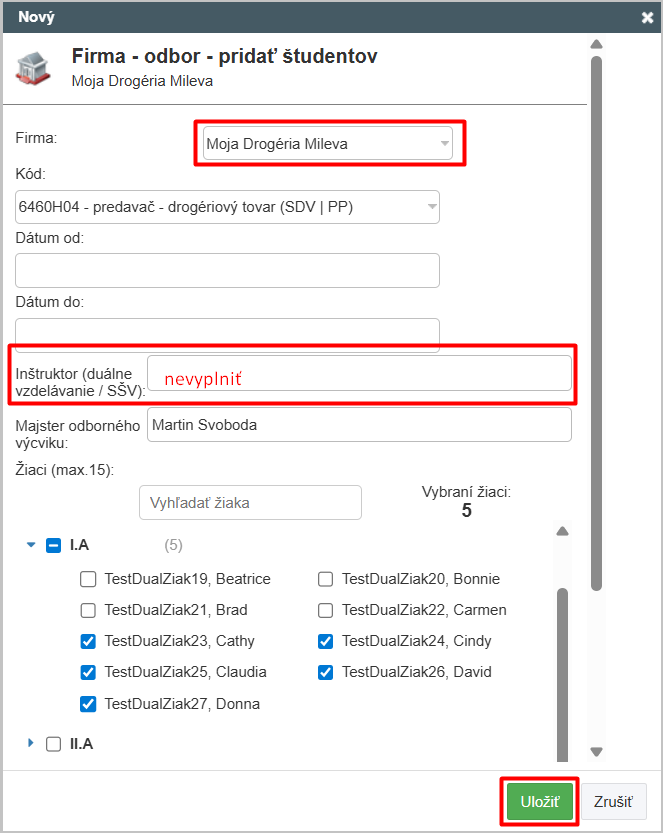Collapse the I.A class group
The width and height of the screenshot is (663, 833).
pyautogui.click(x=31, y=546)
